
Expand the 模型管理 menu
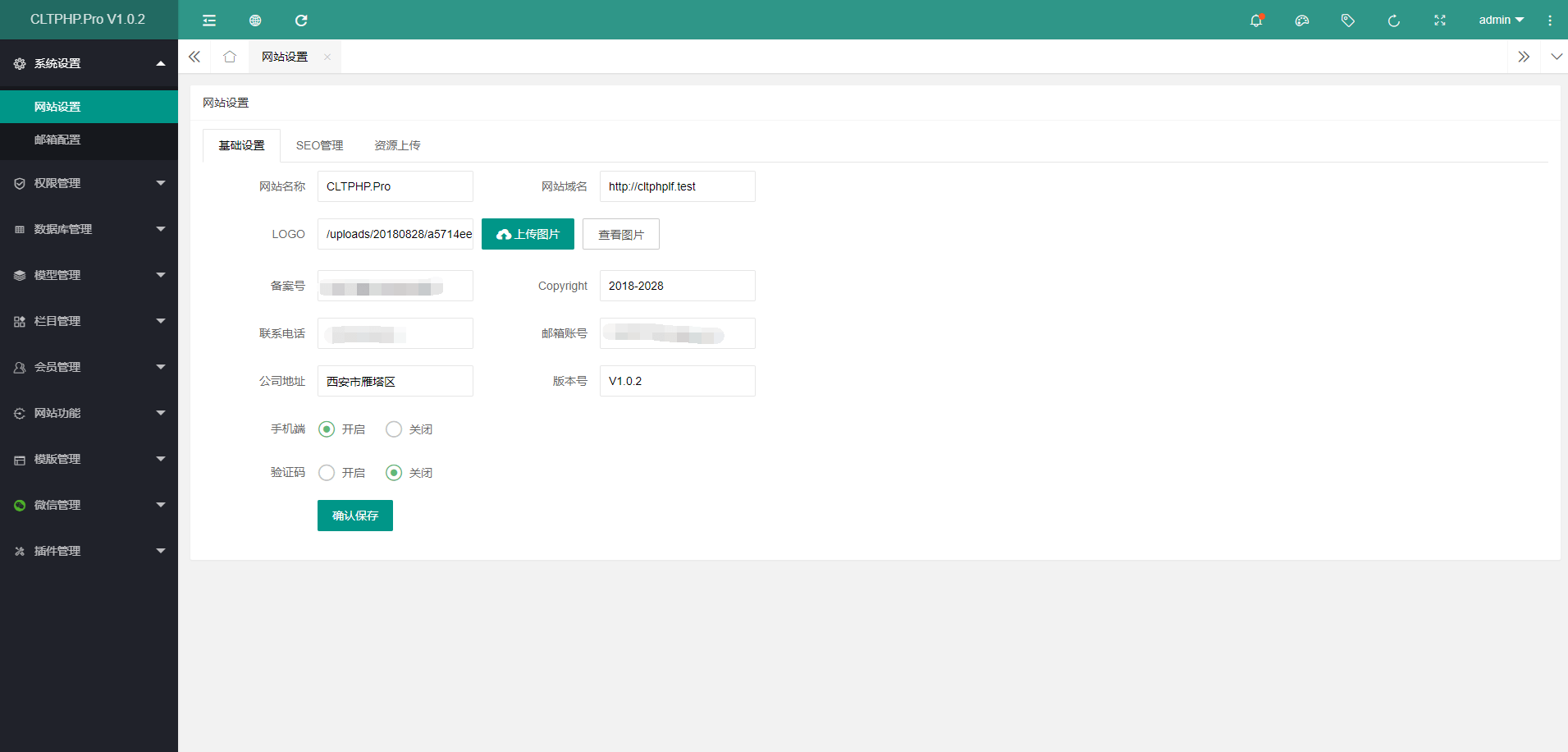pyautogui.click(x=89, y=275)
